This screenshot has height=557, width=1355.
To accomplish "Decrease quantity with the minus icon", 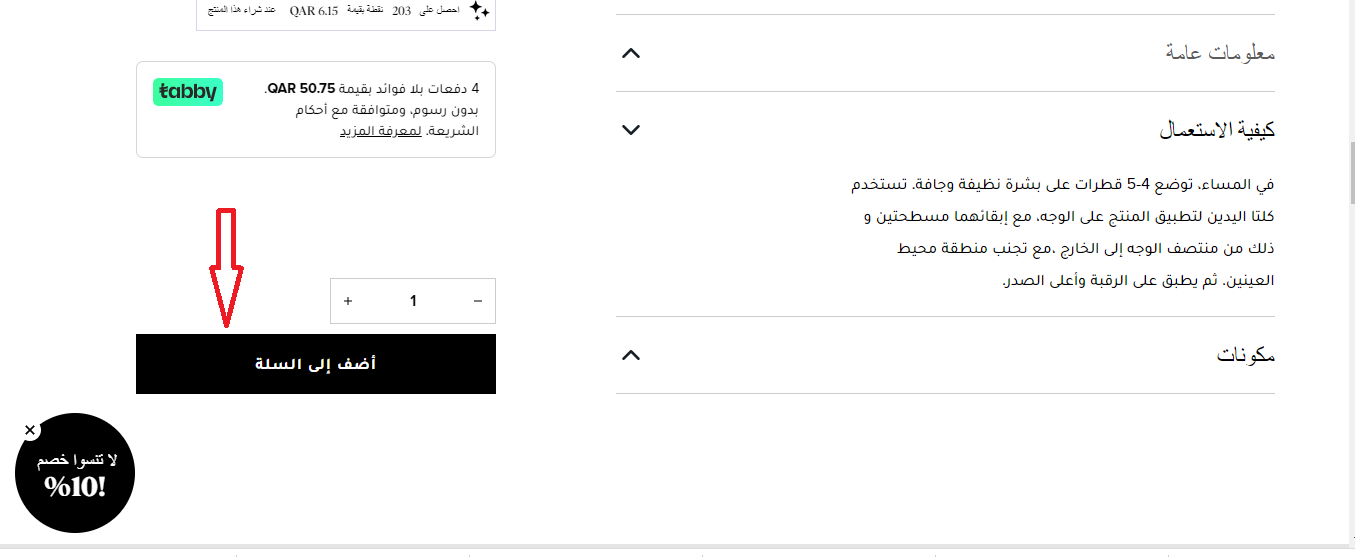I will point(477,301).
